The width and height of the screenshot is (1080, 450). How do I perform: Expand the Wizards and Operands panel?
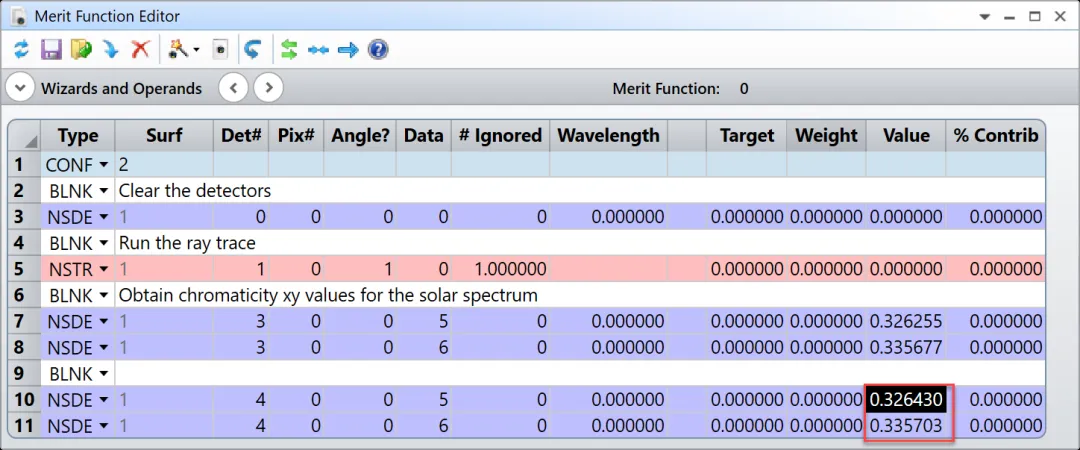[x=20, y=88]
